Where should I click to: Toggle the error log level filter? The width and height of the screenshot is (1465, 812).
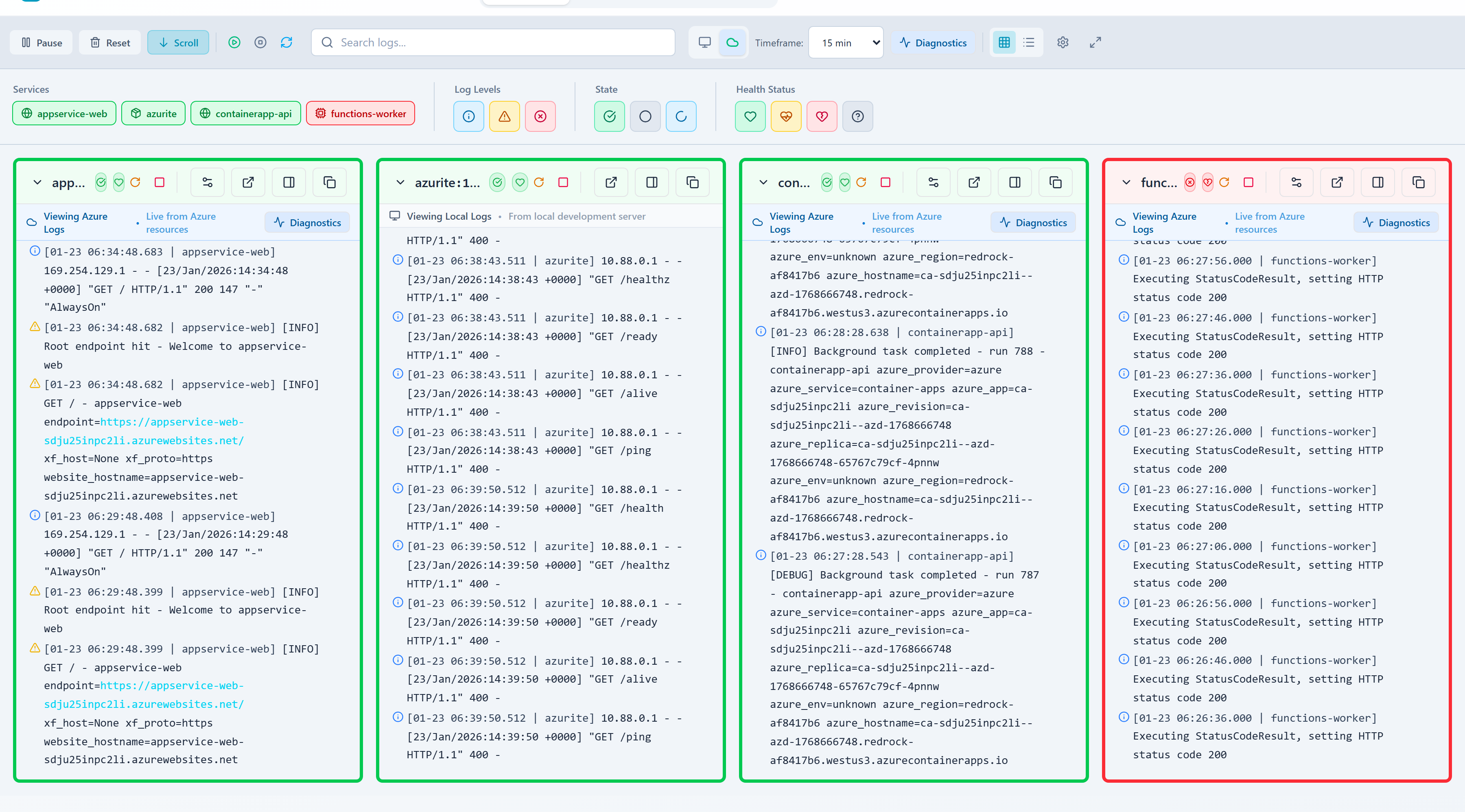[x=540, y=116]
